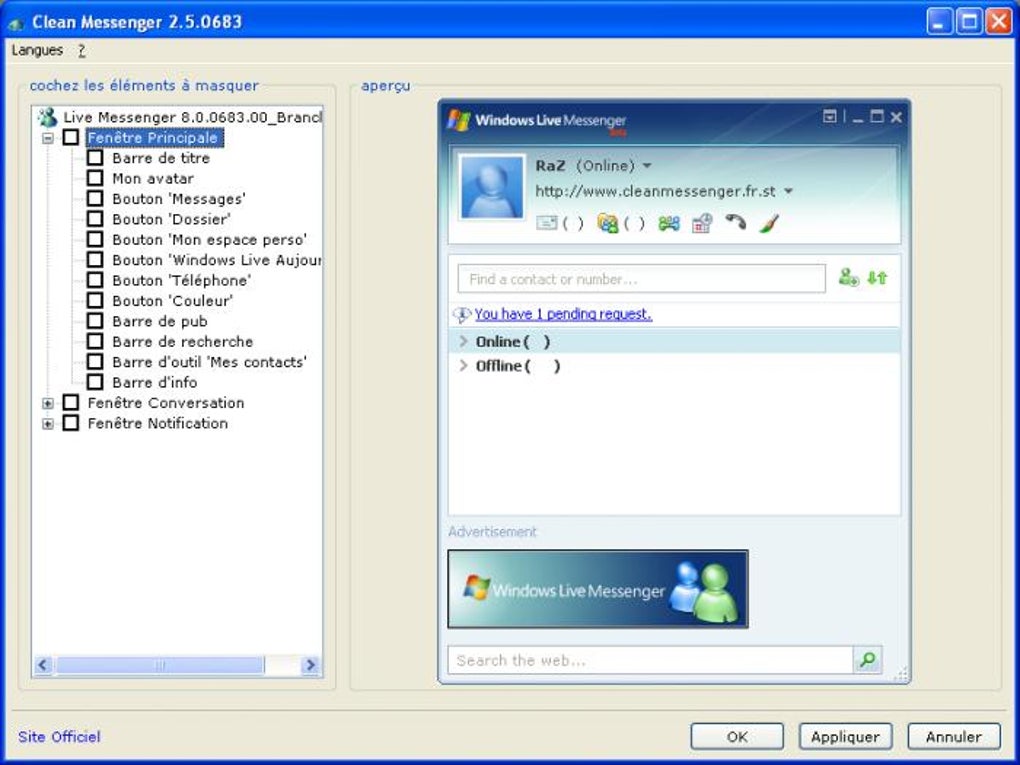This screenshot has height=765, width=1020.
Task: Enable the Bouton 'Dossier' checkbox
Action: (x=95, y=219)
